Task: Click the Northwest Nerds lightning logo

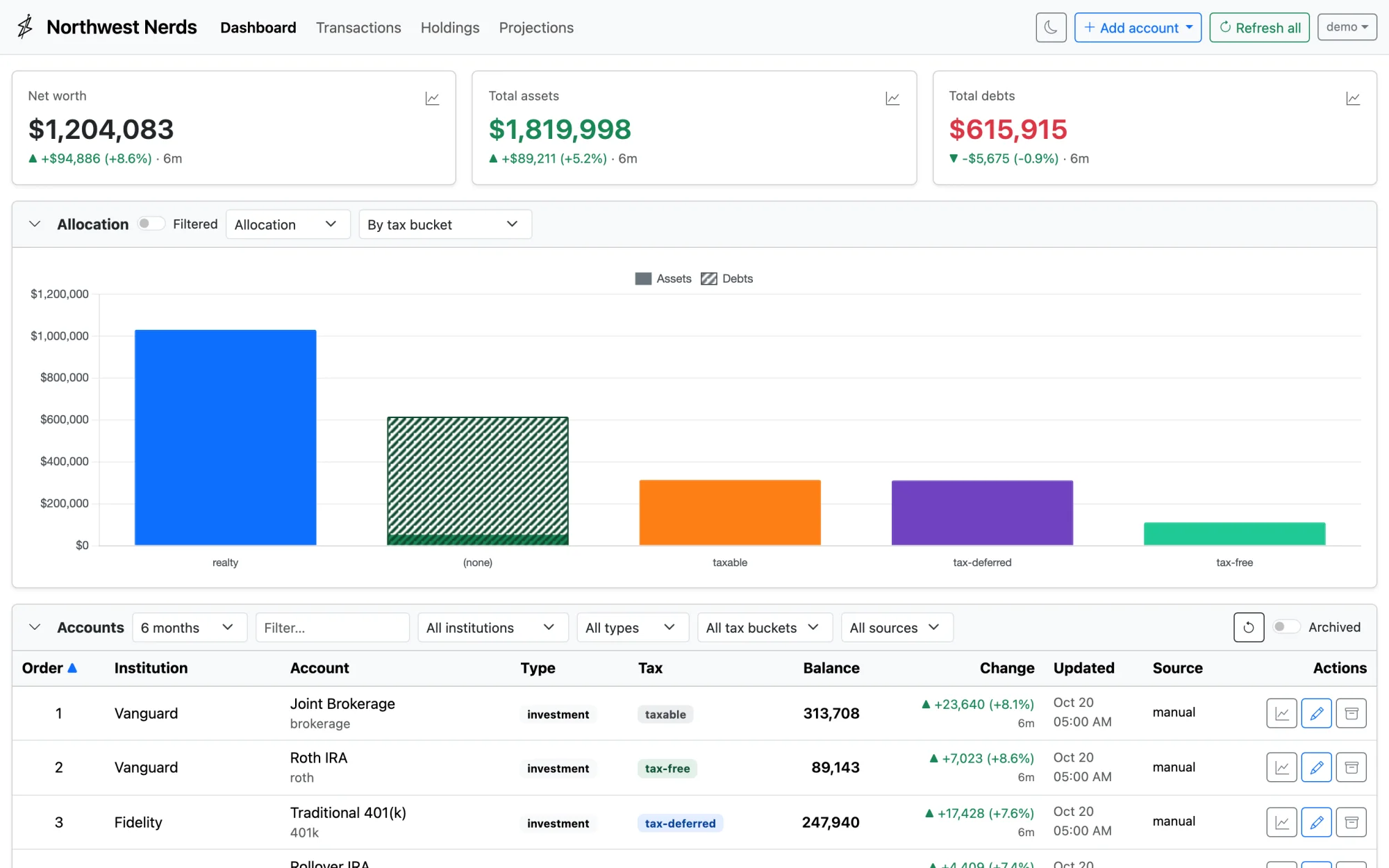Action: (x=25, y=27)
